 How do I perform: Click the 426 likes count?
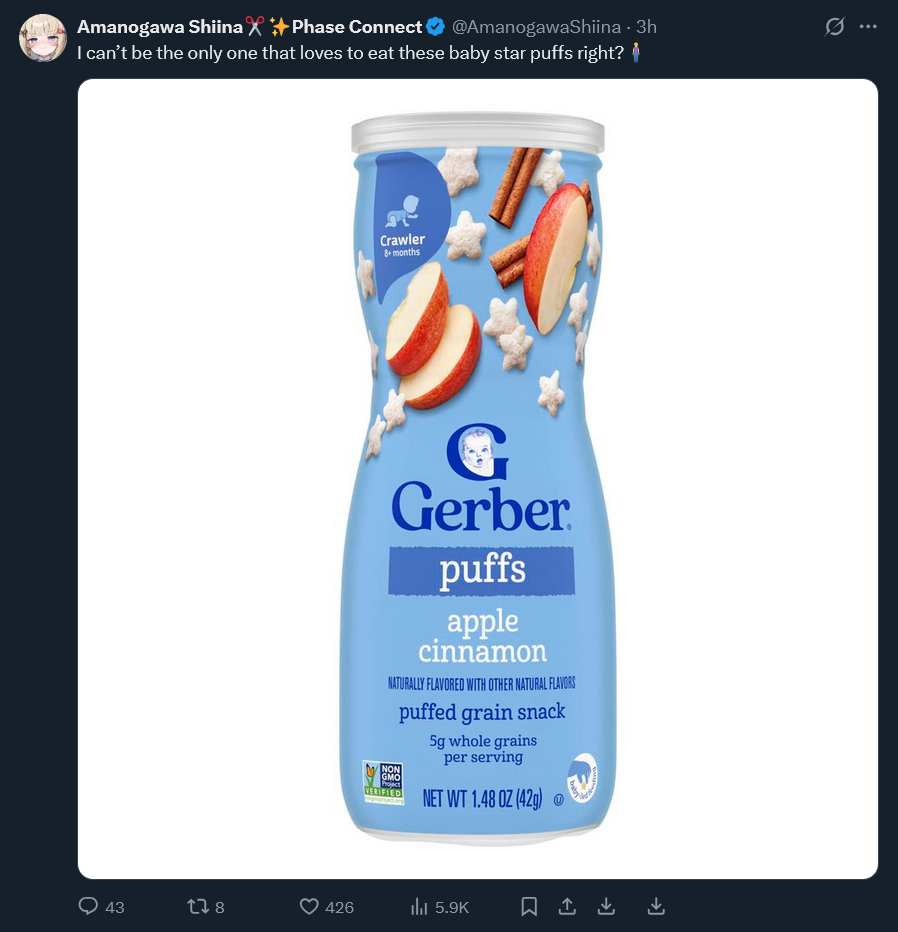point(339,907)
